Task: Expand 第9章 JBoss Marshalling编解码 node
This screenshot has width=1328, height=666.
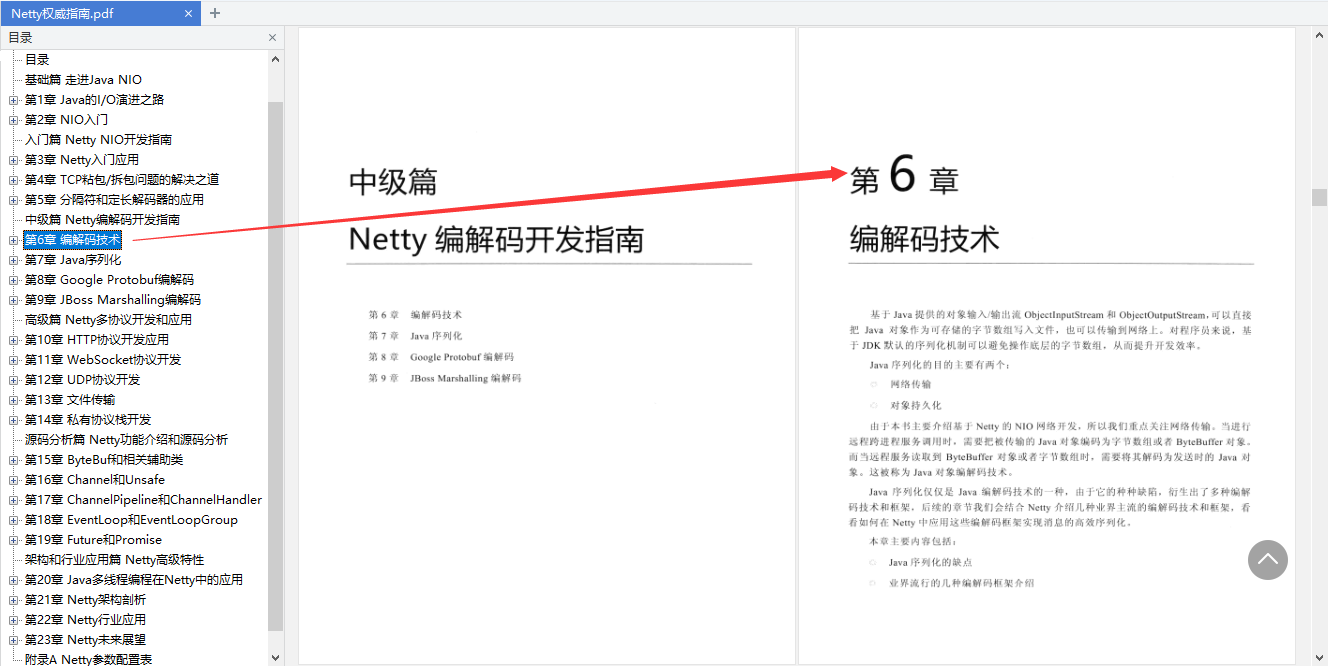Action: click(x=13, y=300)
